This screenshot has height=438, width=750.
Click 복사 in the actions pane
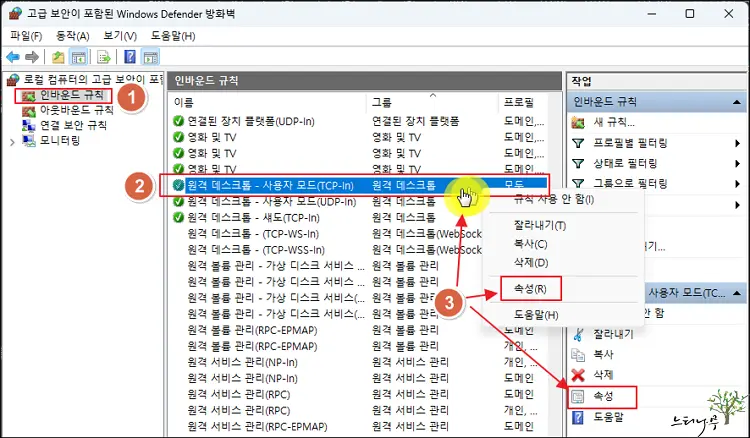tap(604, 354)
